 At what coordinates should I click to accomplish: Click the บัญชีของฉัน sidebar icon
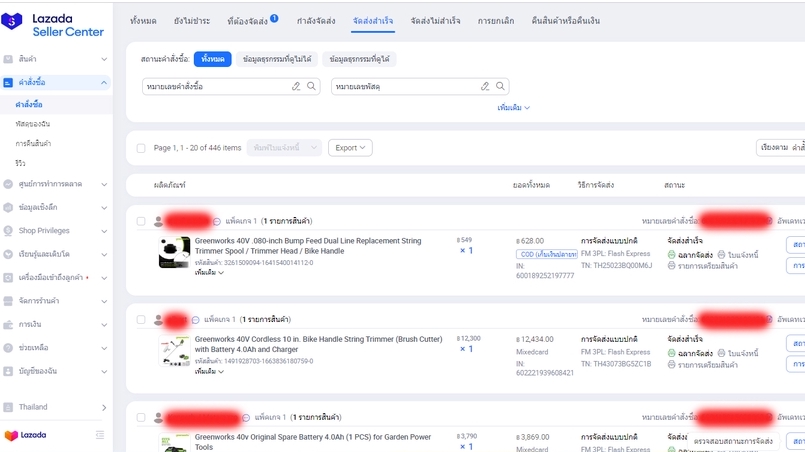8,371
